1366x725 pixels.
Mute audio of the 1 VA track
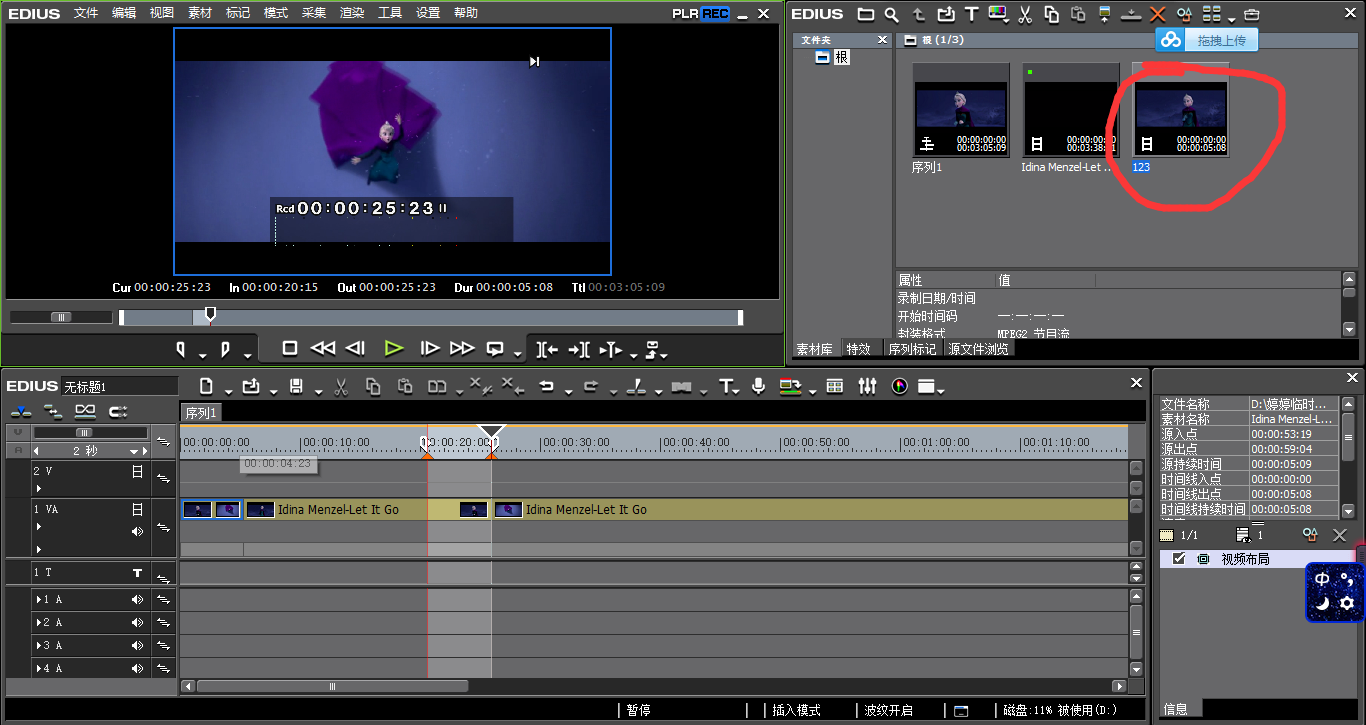pos(138,531)
